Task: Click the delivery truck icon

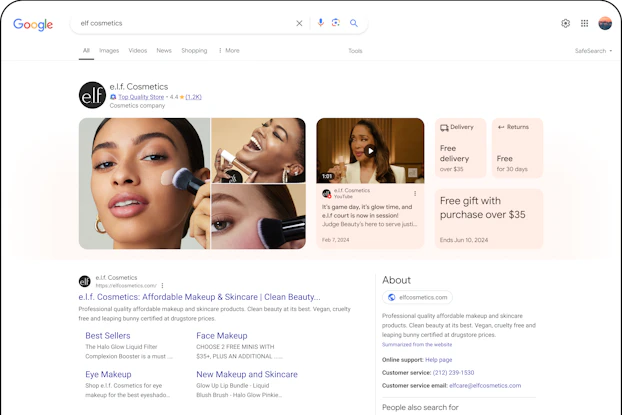Action: (444, 127)
